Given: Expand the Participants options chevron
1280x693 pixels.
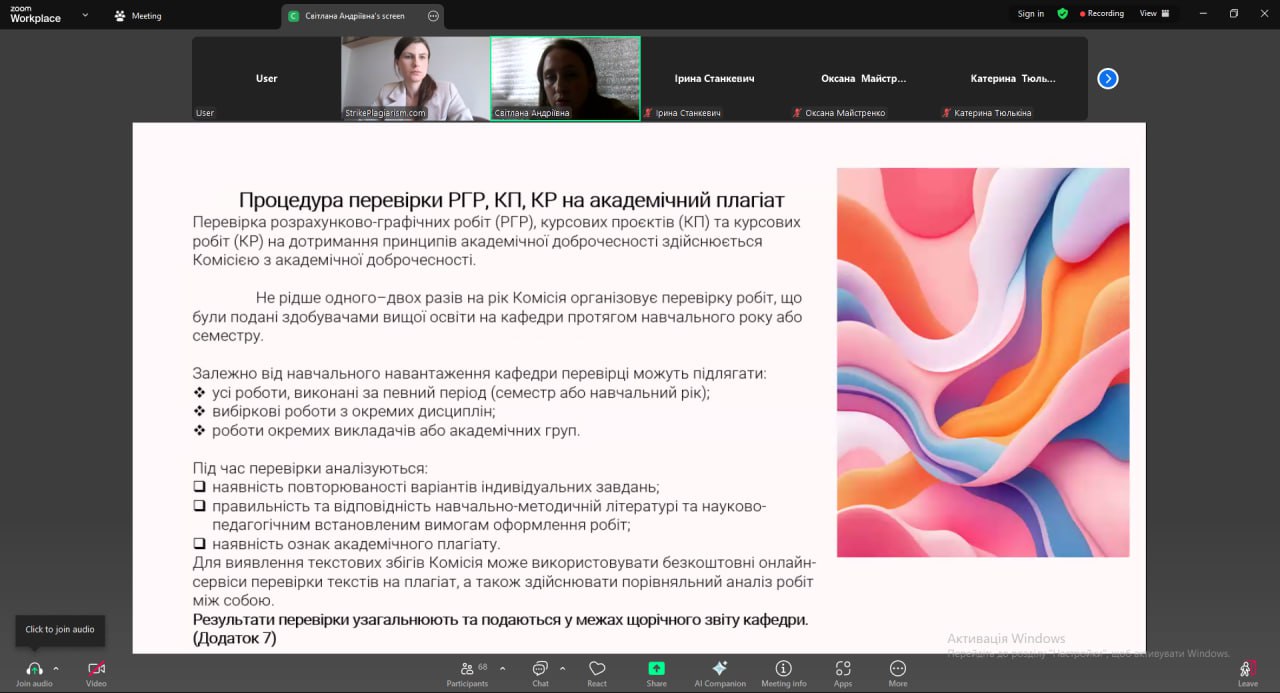Looking at the screenshot, I should click(x=502, y=668).
